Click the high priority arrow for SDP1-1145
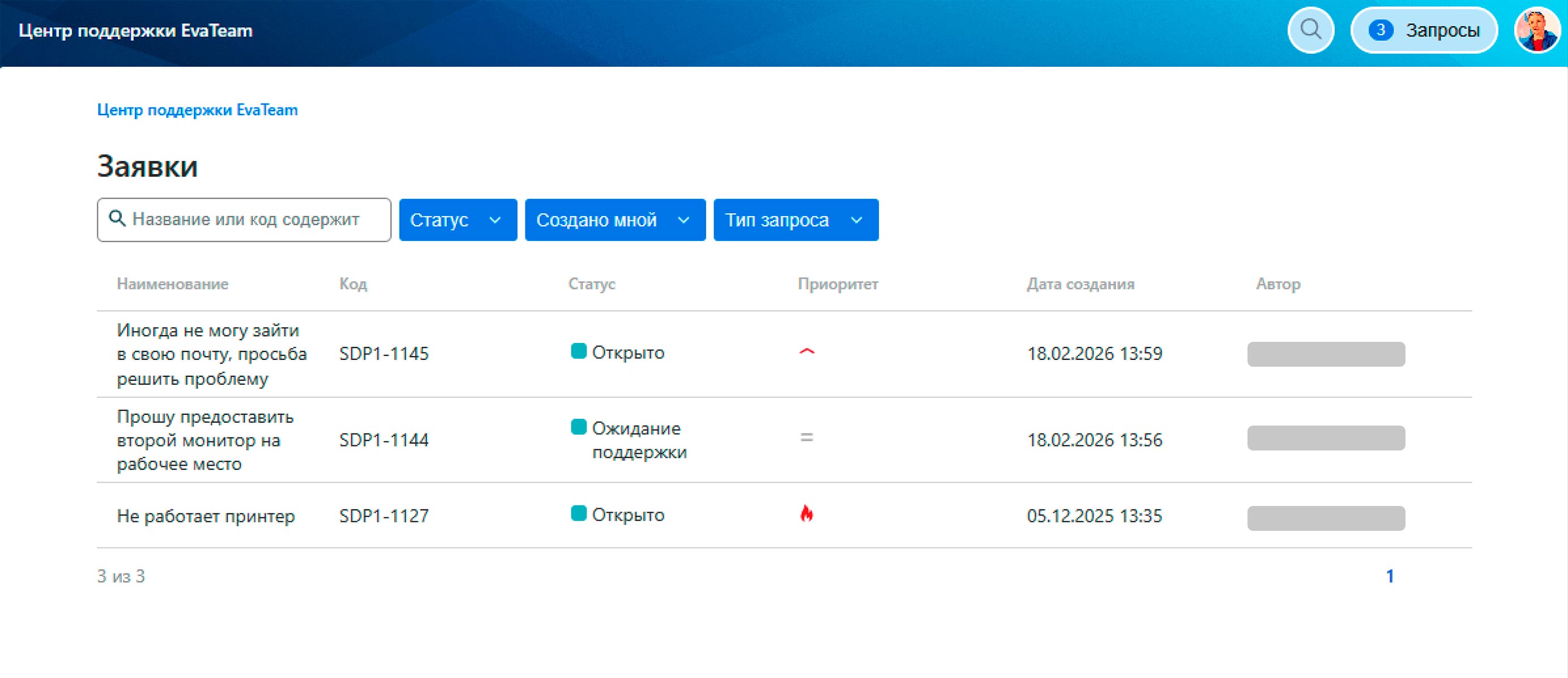The height and width of the screenshot is (678, 1568). 807,352
